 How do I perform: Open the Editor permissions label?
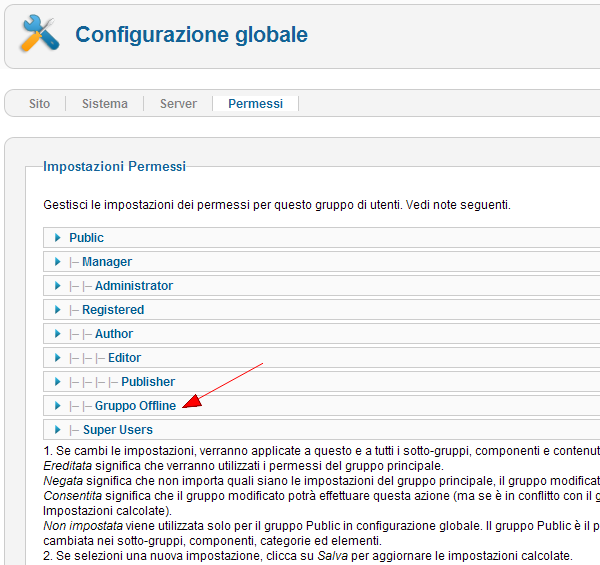(125, 358)
